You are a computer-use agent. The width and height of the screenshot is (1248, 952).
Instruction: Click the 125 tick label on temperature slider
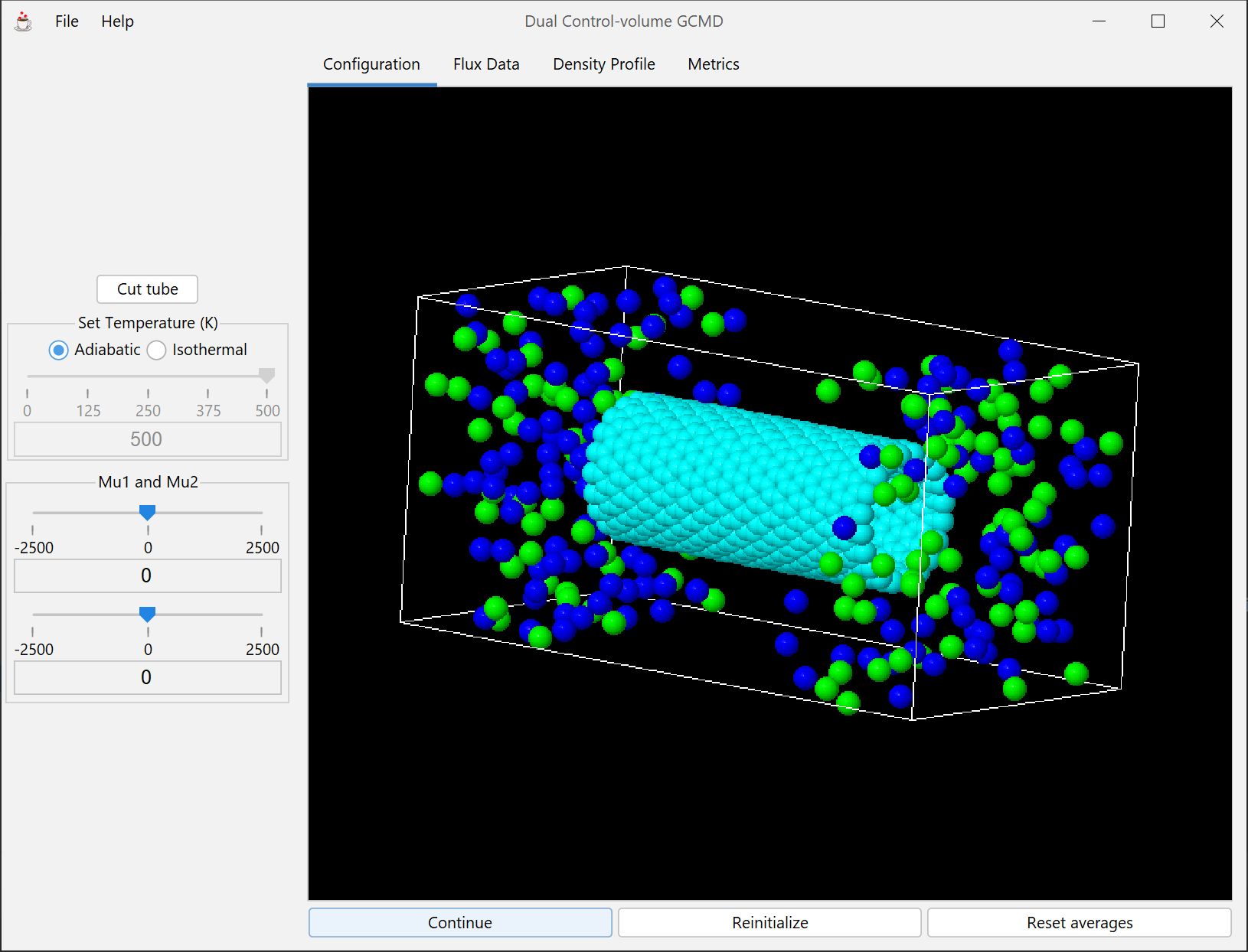click(x=88, y=411)
